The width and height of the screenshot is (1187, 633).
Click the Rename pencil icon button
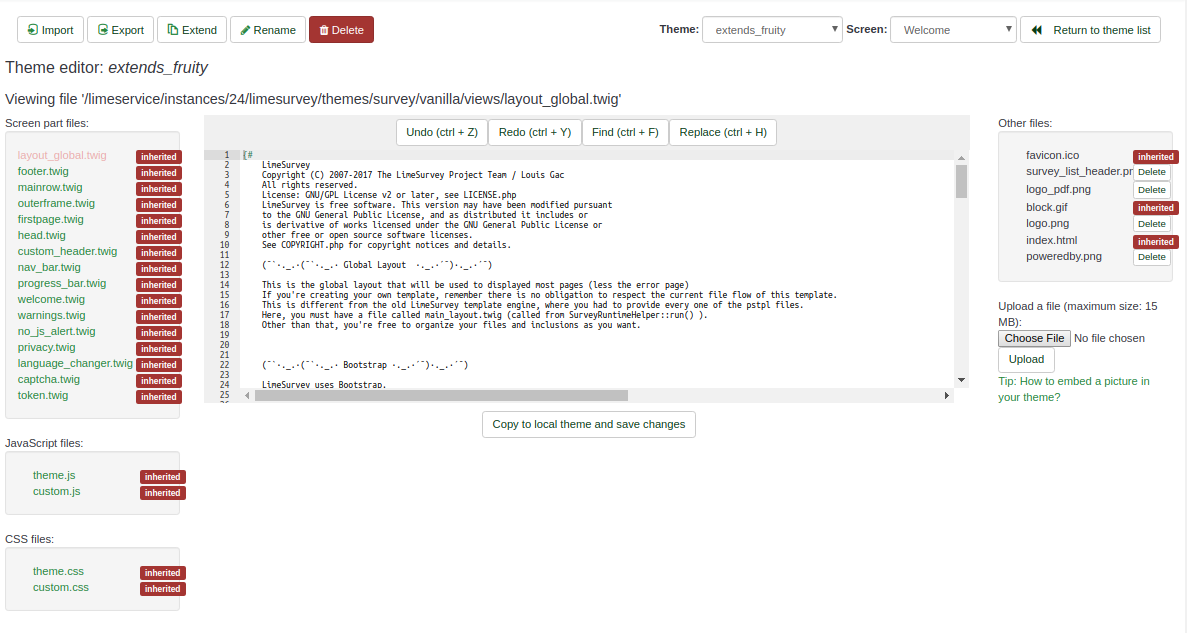(268, 30)
